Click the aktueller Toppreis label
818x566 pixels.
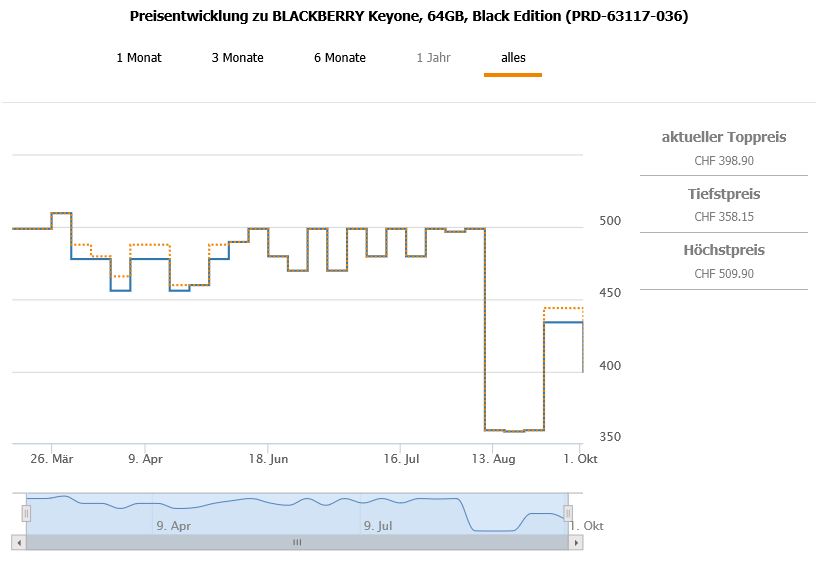(724, 137)
